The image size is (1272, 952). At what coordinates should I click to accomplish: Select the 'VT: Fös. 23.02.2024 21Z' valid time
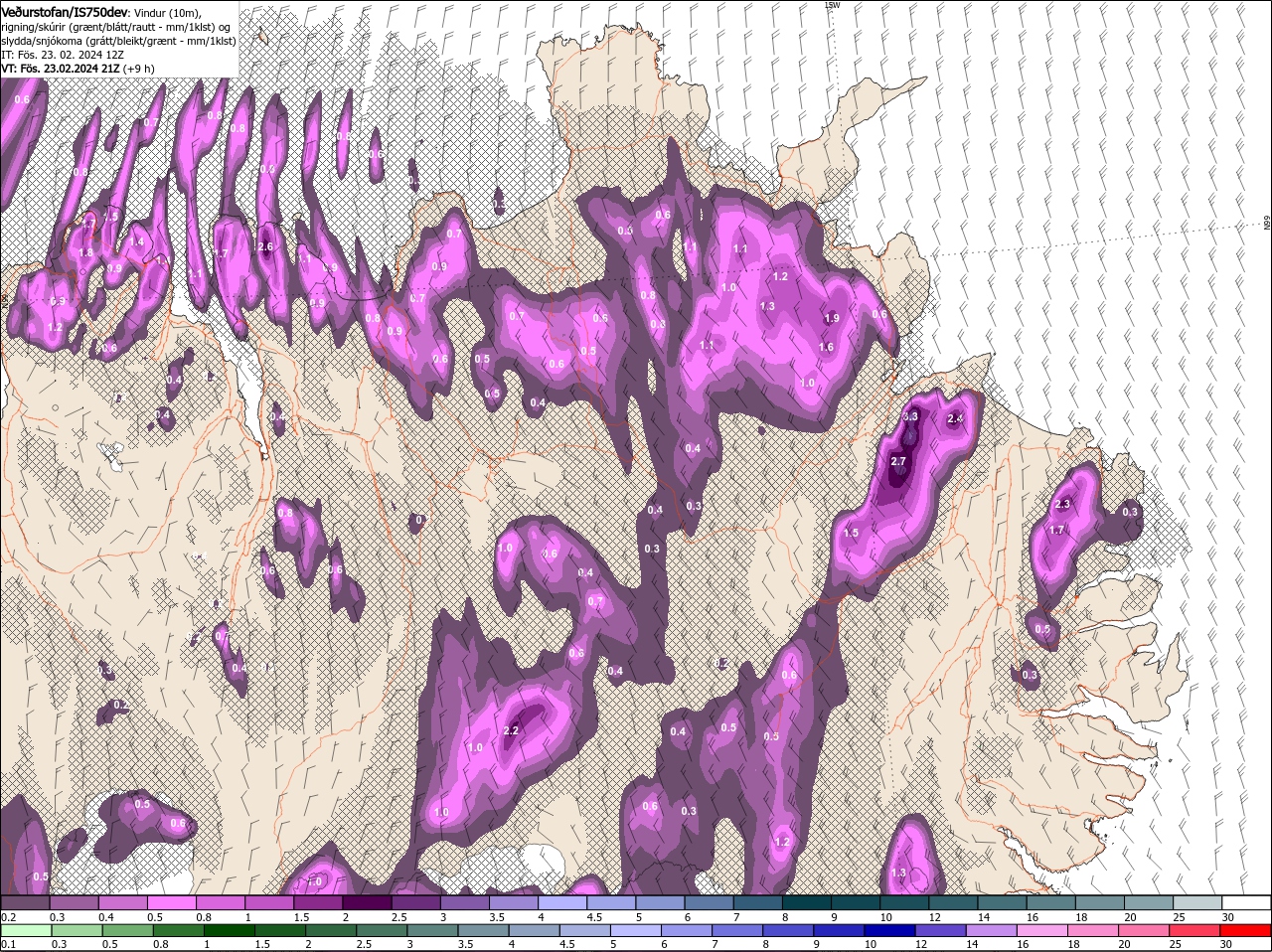pyautogui.click(x=61, y=69)
